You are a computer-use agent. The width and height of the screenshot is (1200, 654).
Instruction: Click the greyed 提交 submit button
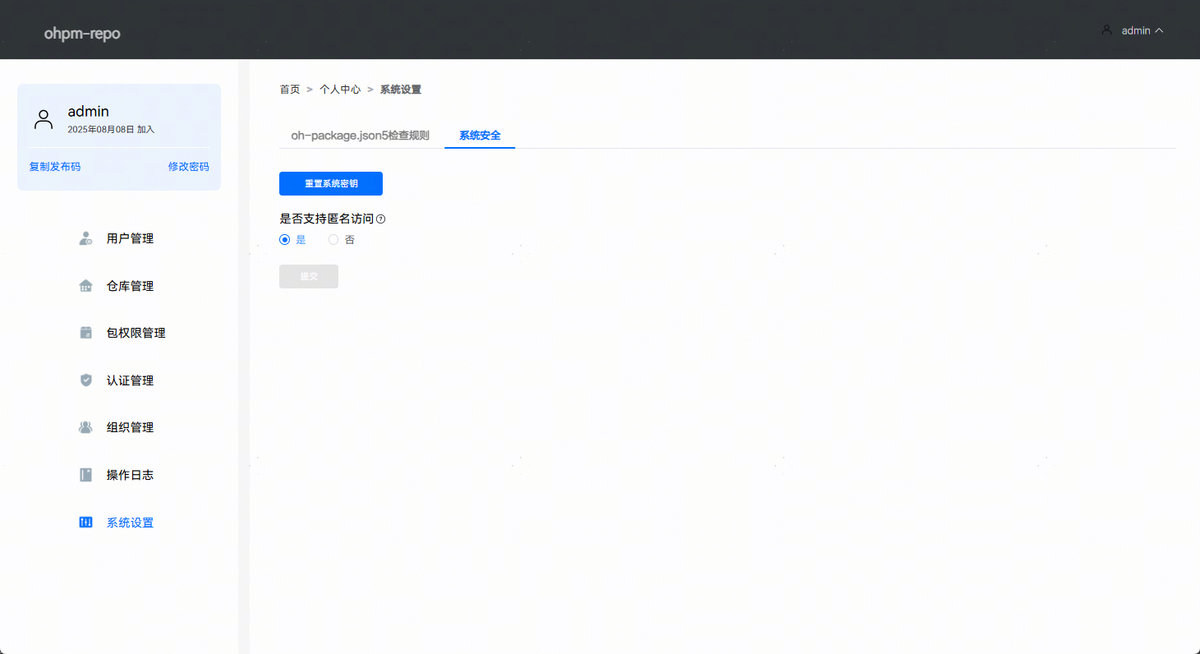(x=309, y=276)
